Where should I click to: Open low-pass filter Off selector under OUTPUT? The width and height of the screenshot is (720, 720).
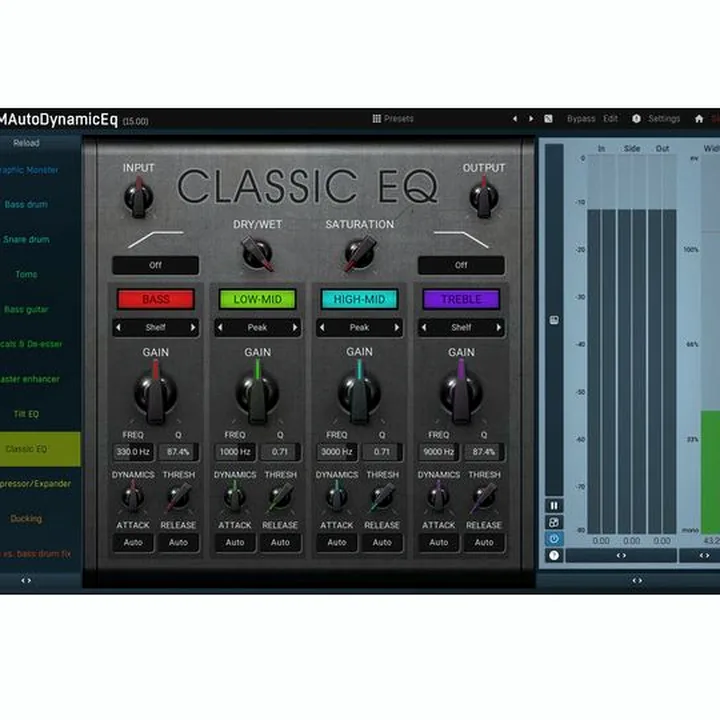click(x=461, y=265)
